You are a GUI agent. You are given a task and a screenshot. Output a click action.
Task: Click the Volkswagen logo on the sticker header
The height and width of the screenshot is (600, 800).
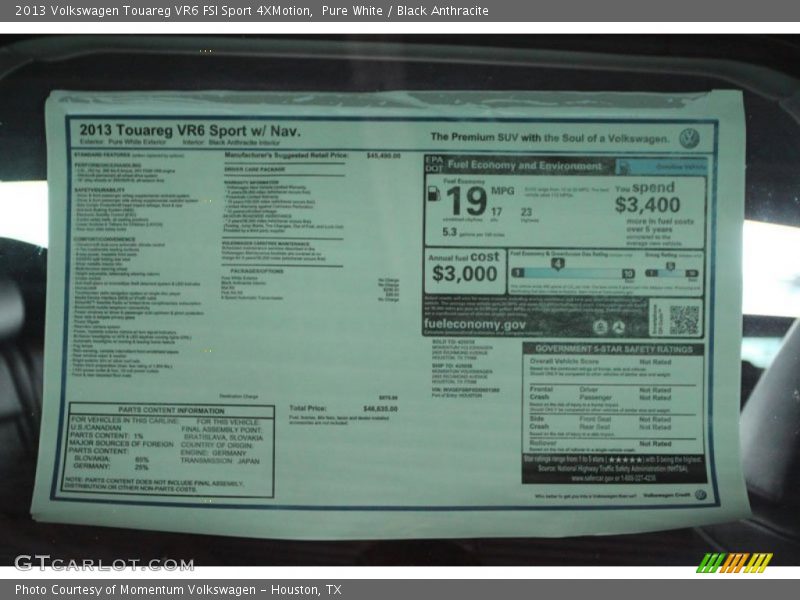click(x=689, y=138)
